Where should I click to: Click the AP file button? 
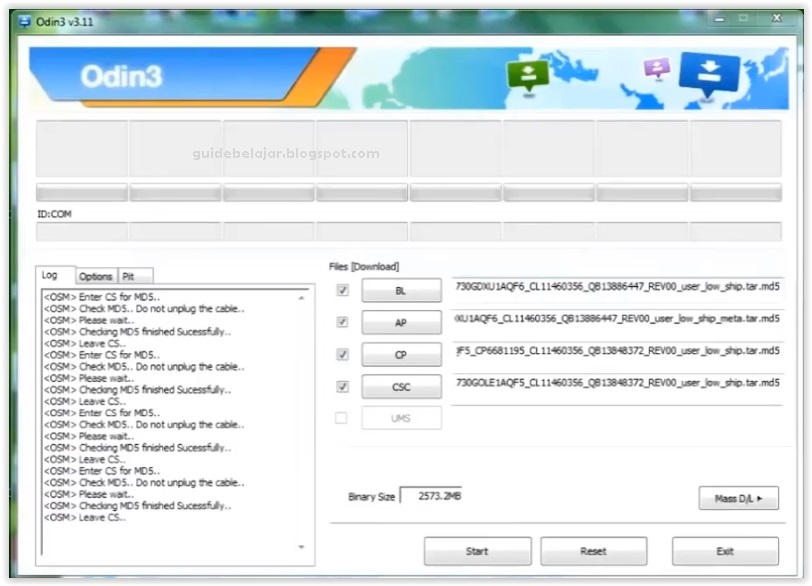(x=401, y=323)
